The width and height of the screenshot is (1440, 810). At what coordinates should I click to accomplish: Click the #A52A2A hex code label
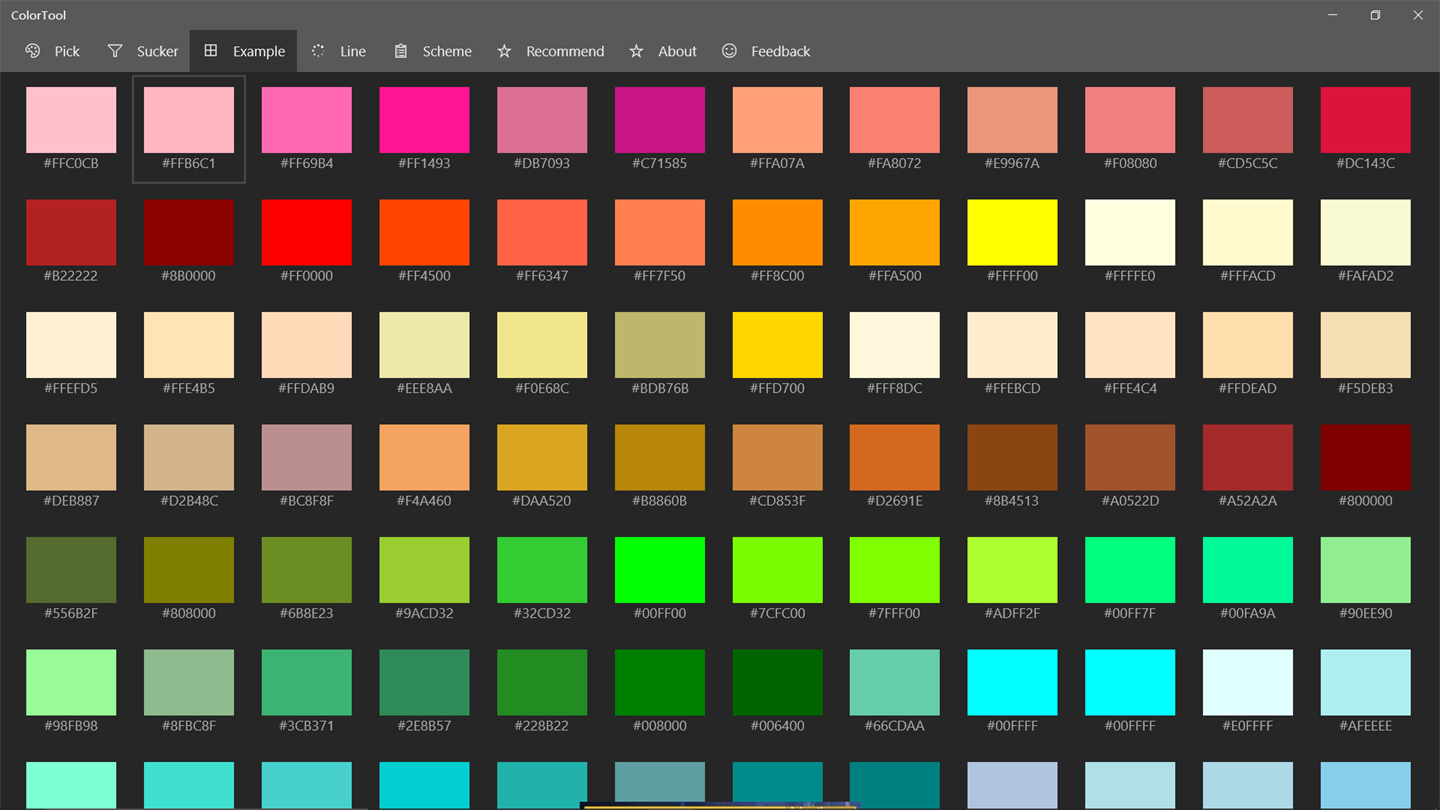point(1248,501)
